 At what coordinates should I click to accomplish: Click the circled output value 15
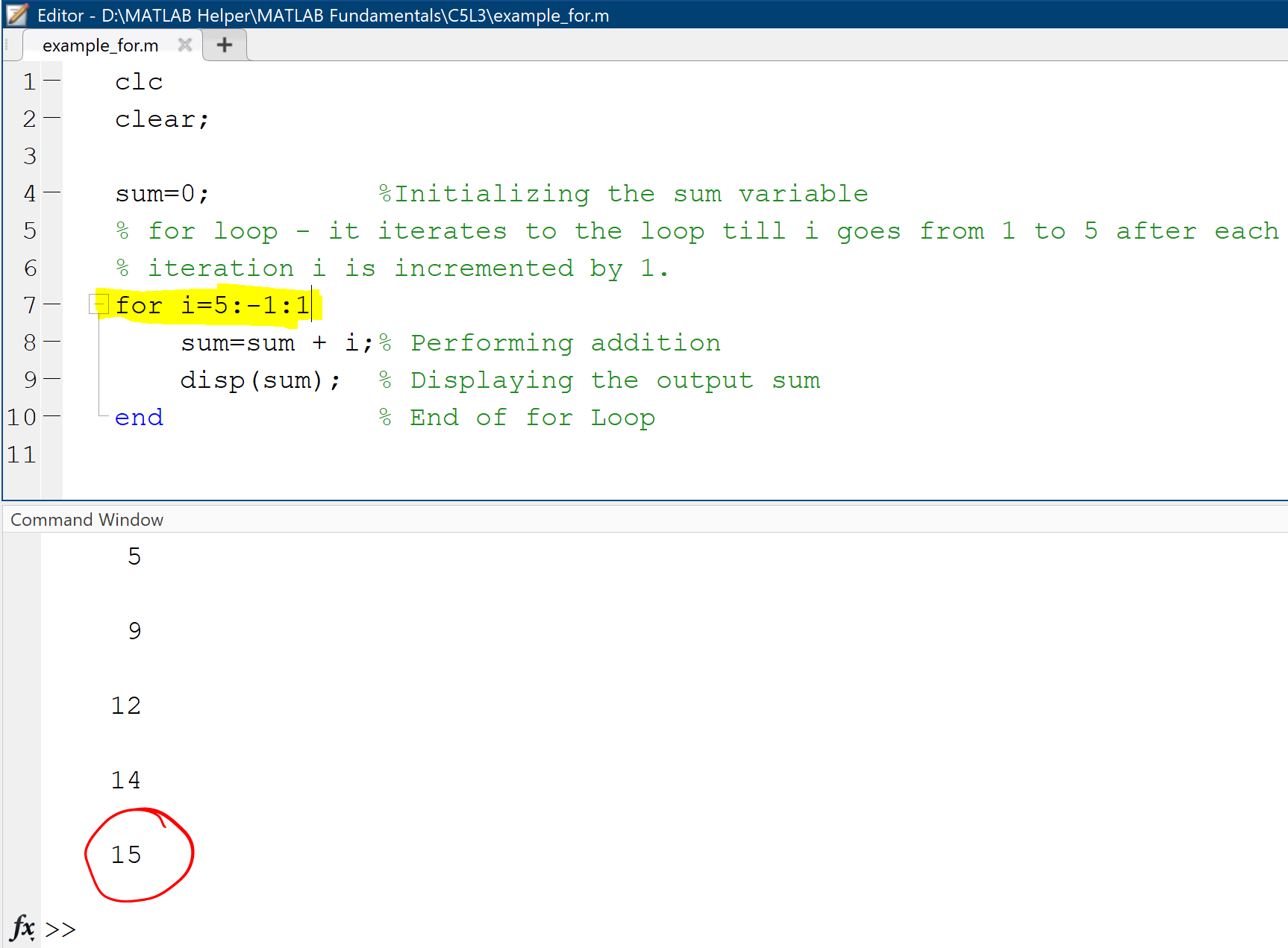click(x=128, y=855)
